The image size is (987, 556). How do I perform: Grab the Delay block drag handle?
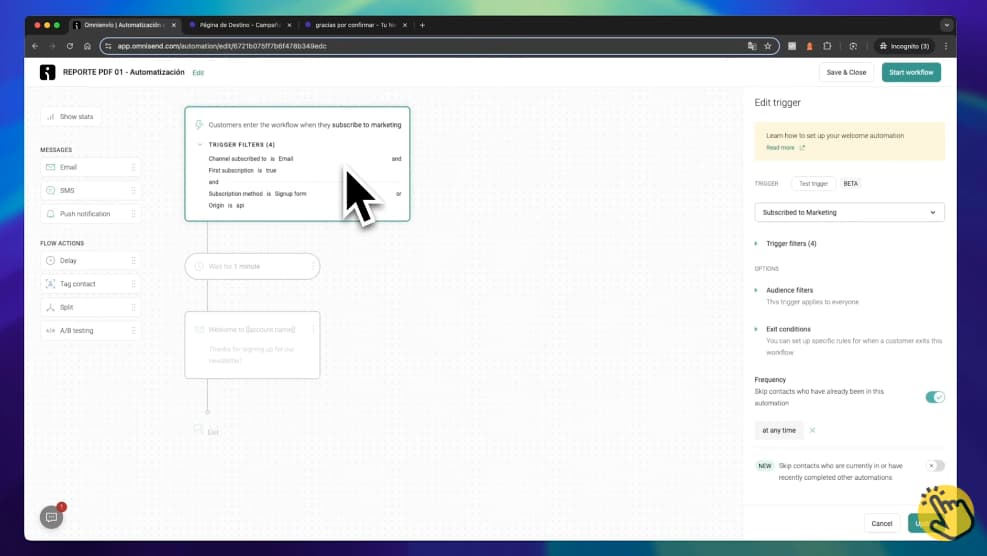pyautogui.click(x=133, y=261)
